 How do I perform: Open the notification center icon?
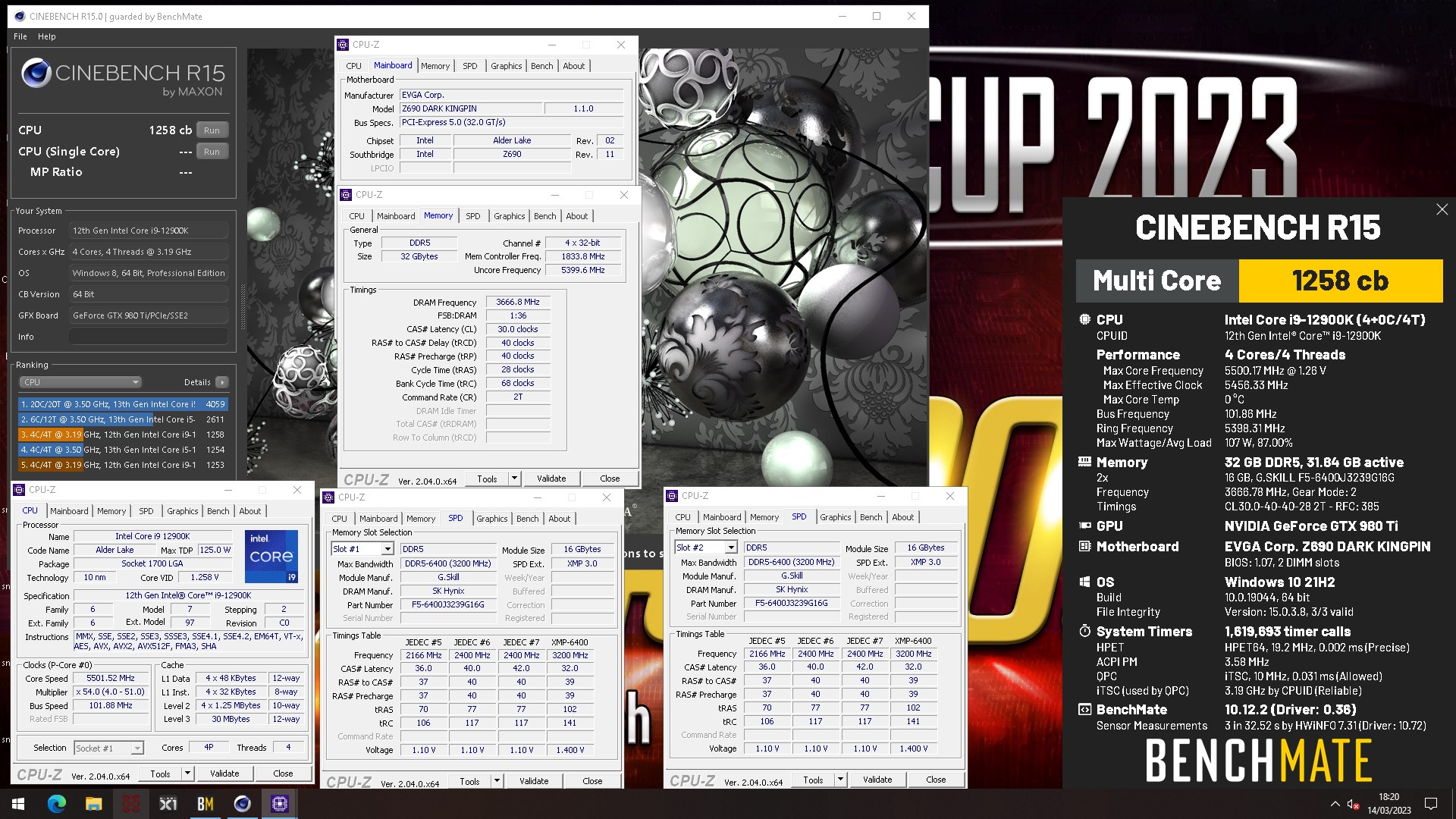[1431, 804]
